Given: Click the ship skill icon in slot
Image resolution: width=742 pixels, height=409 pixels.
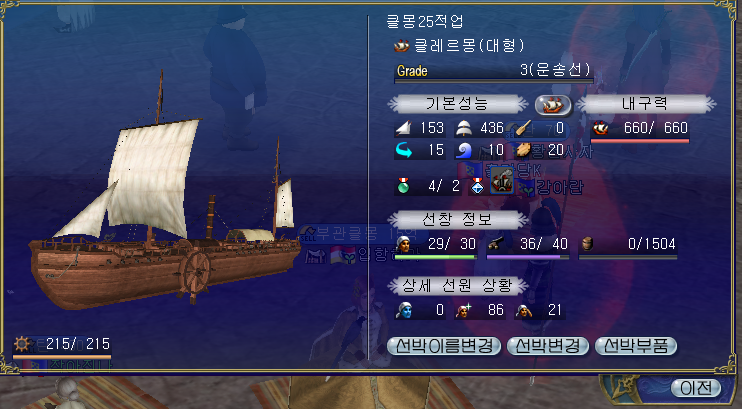Looking at the screenshot, I should point(502,183).
